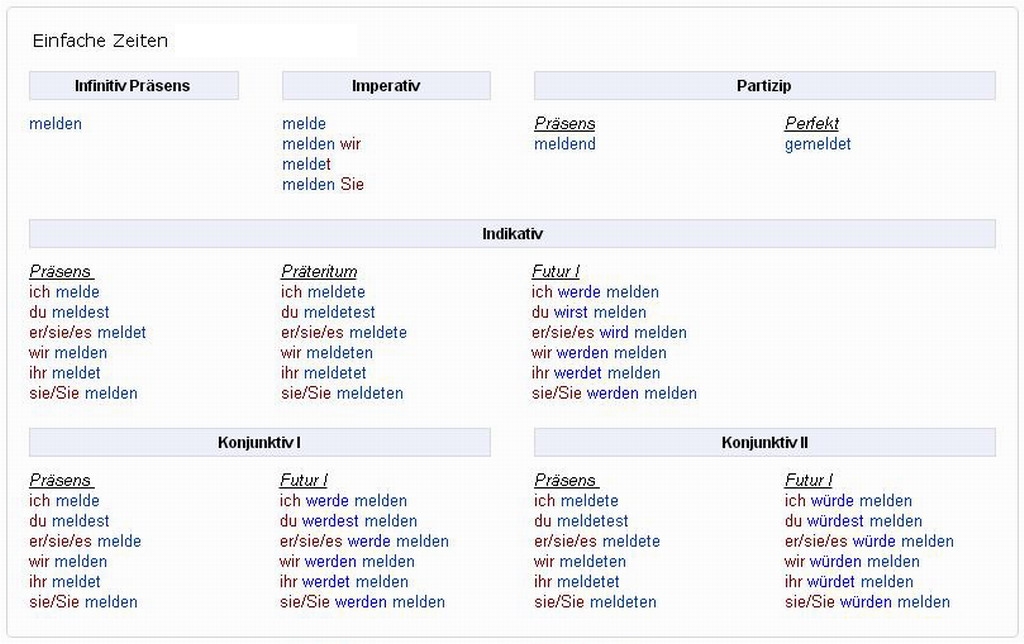Click the 'Konjunktiv II' section header
The image size is (1024, 644).
(x=764, y=442)
